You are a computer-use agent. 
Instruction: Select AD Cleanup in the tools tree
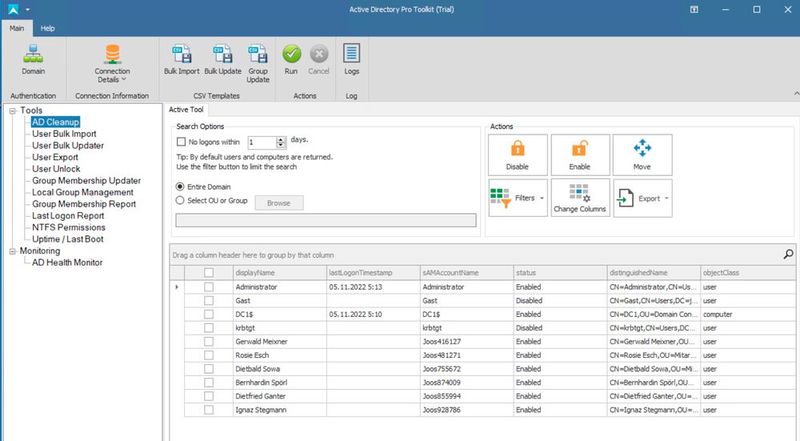click(56, 122)
